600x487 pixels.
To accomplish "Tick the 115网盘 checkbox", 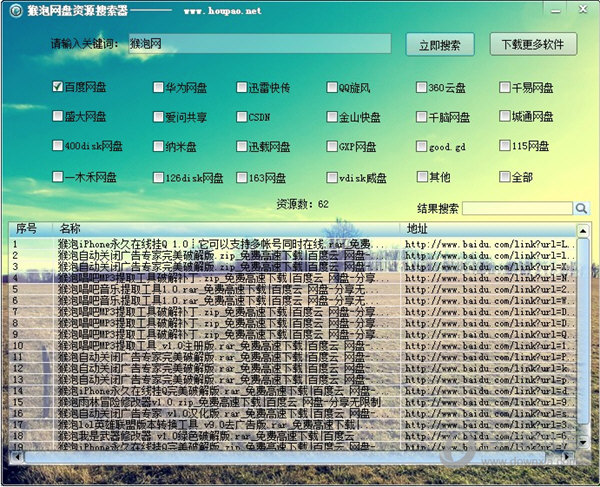I will click(505, 145).
